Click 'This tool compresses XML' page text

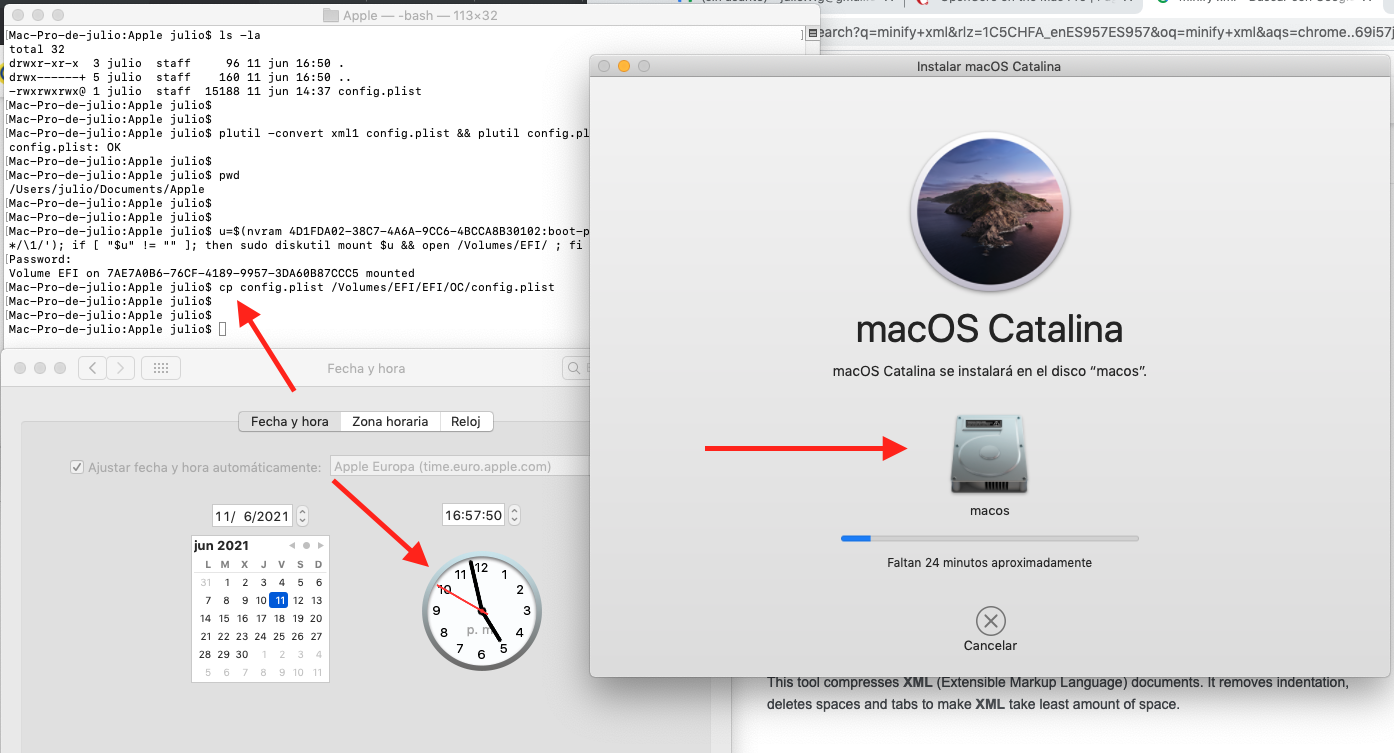click(x=1058, y=682)
